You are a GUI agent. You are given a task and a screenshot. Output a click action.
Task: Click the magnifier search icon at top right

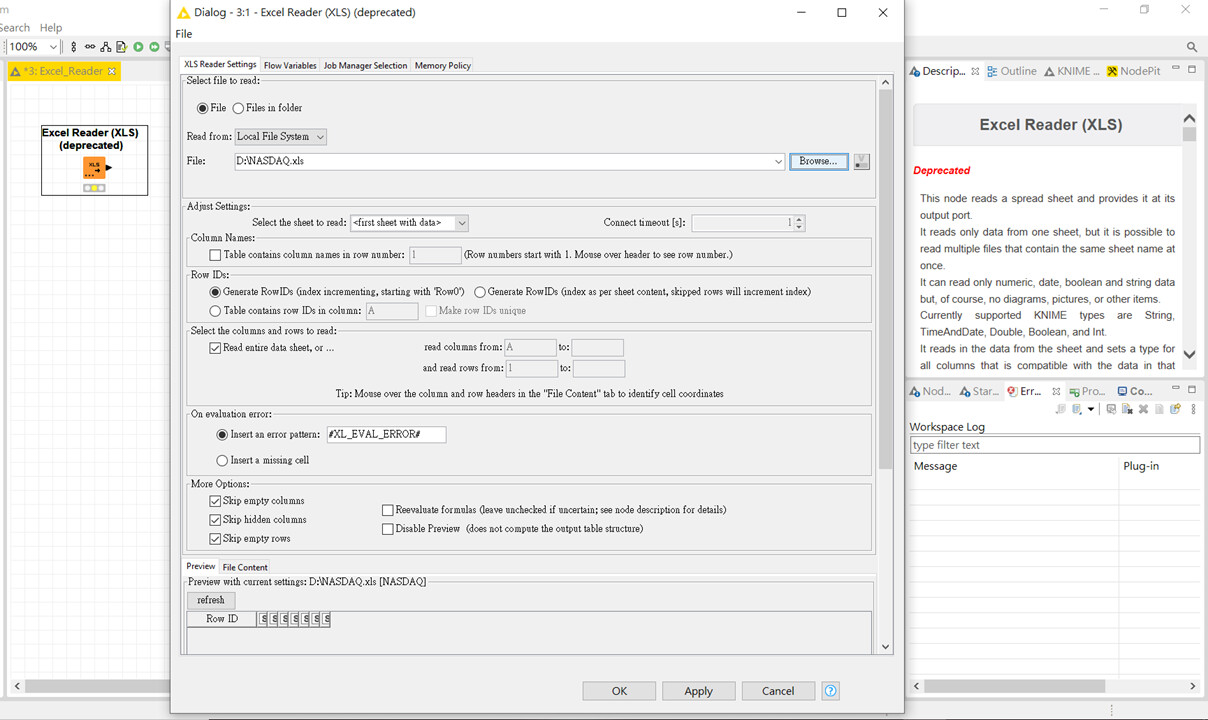pos(1191,47)
